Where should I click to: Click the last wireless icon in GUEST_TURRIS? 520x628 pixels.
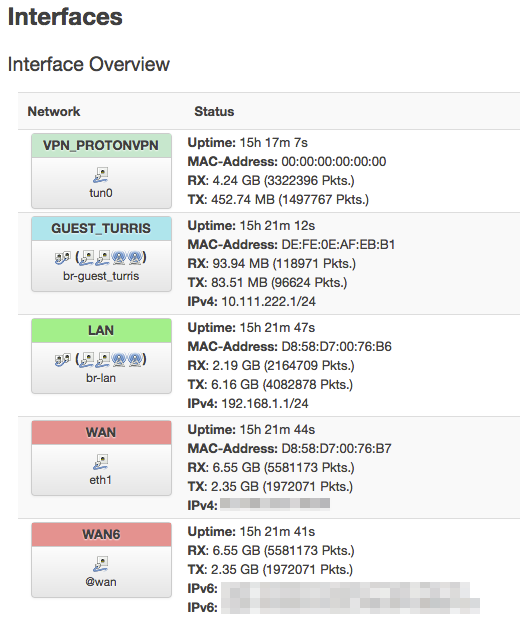click(x=135, y=258)
